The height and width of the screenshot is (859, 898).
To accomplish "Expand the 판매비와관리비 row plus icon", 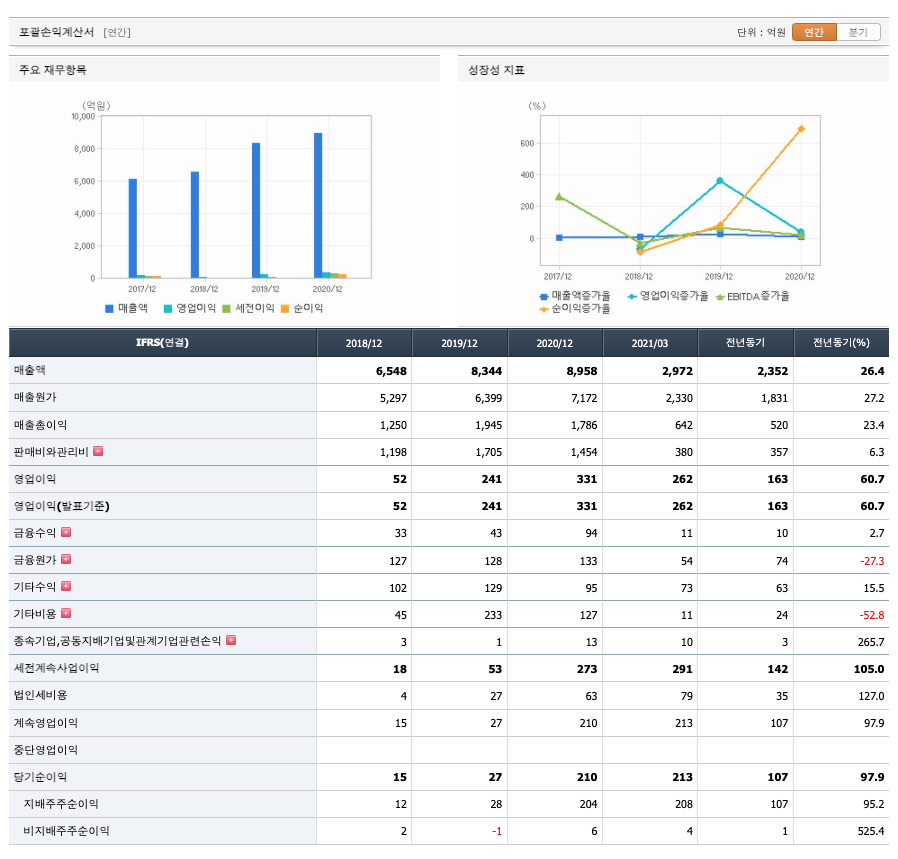I will click(x=98, y=451).
